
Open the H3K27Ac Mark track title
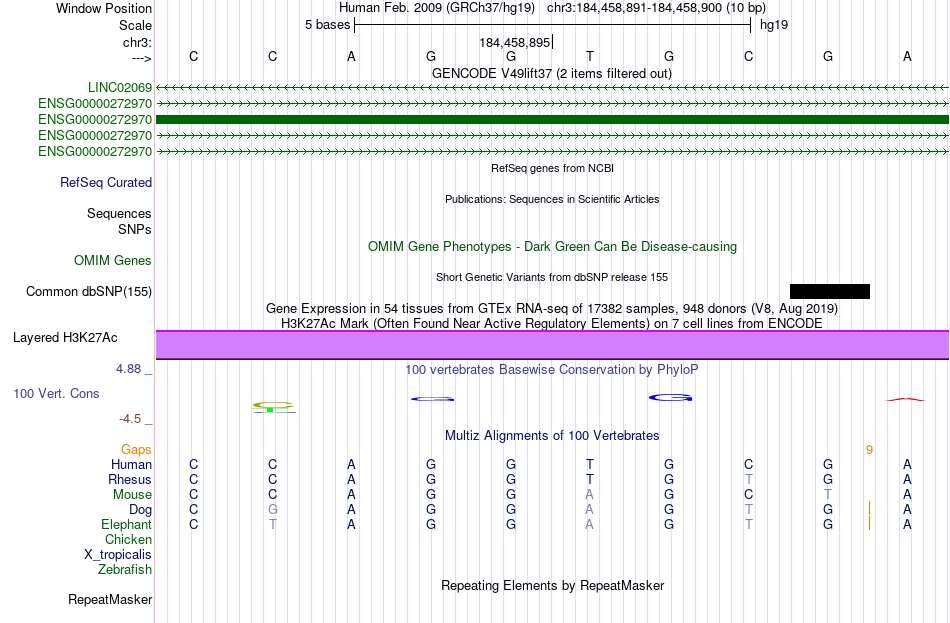click(x=552, y=324)
